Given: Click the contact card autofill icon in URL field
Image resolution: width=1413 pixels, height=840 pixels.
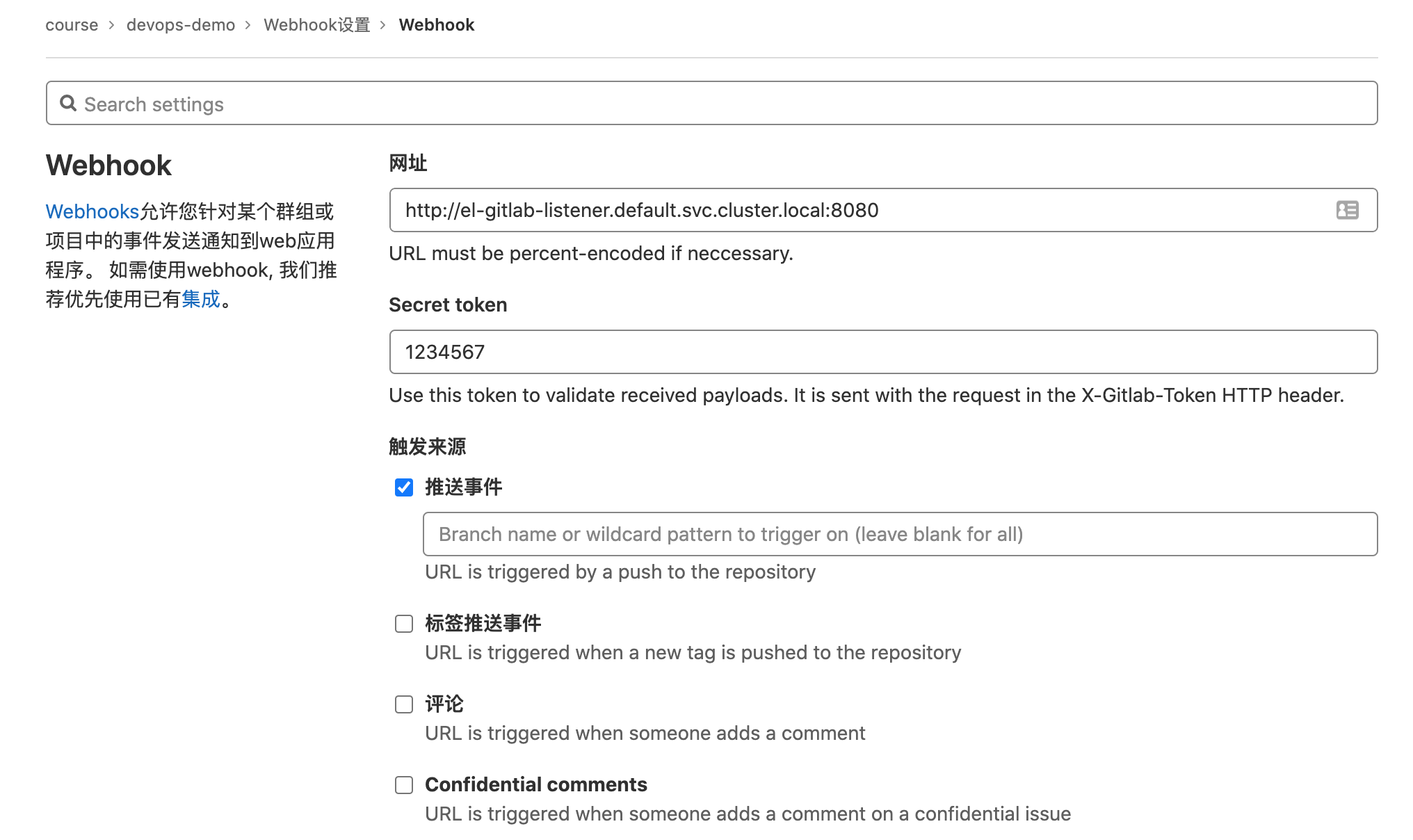Looking at the screenshot, I should coord(1347,210).
